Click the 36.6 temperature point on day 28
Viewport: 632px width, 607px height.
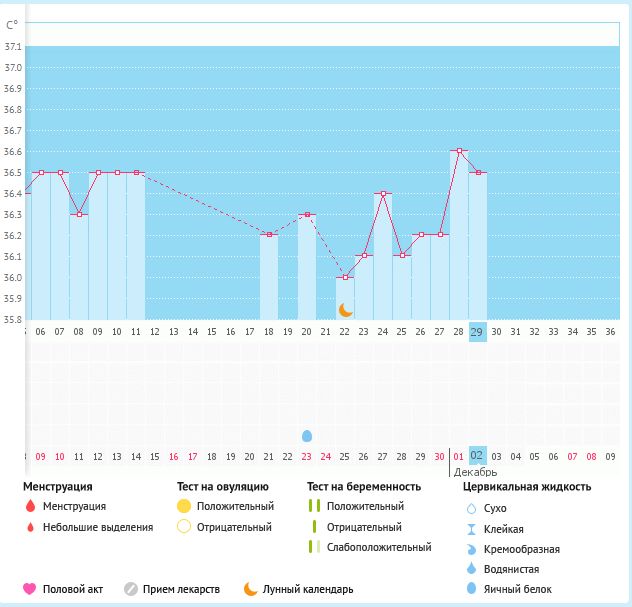[459, 151]
